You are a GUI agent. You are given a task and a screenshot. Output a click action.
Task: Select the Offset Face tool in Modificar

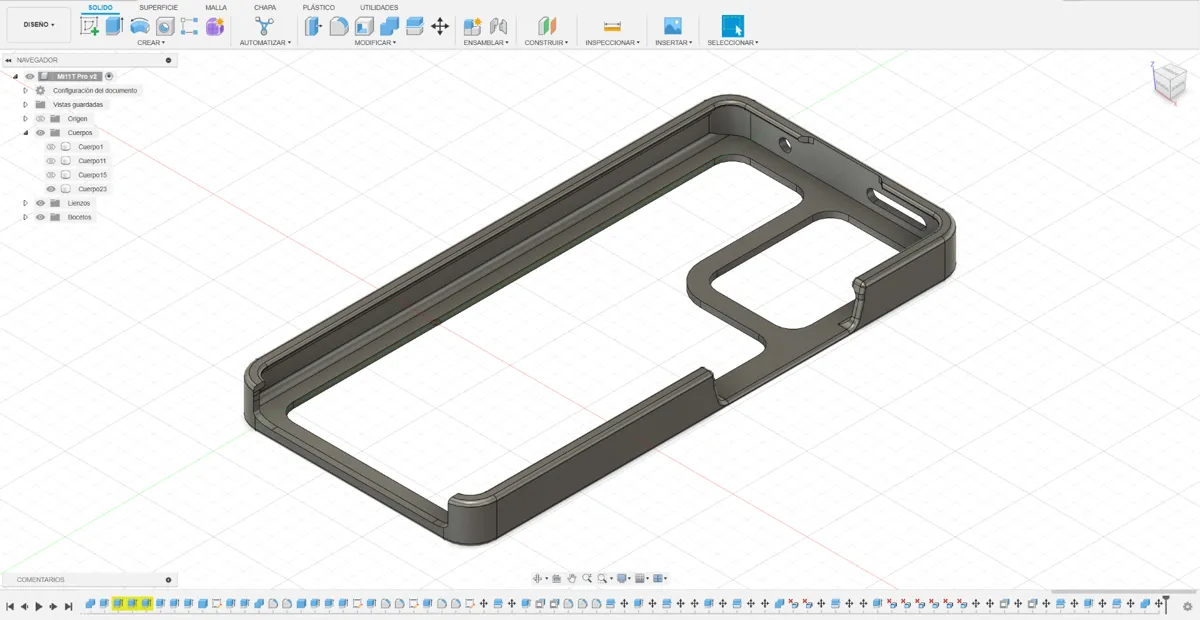coord(414,27)
